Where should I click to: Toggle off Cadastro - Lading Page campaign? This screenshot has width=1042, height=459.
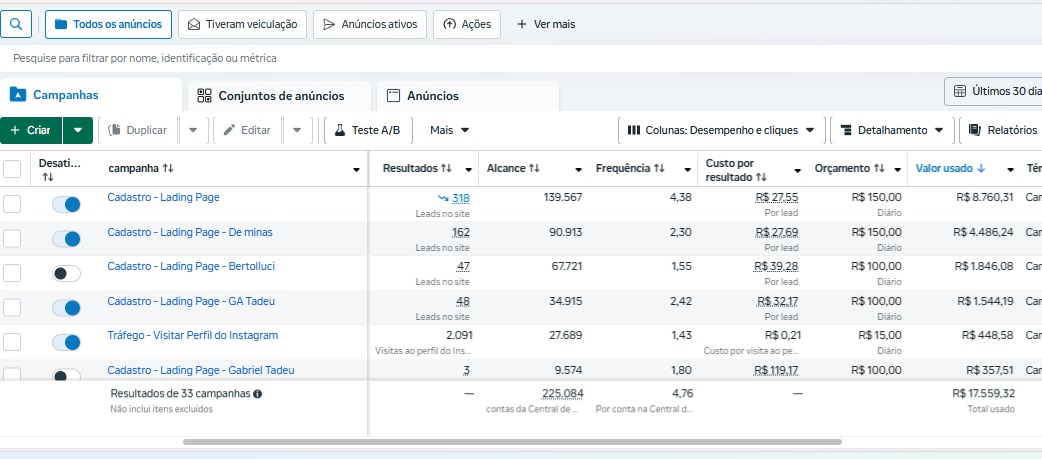[67, 204]
